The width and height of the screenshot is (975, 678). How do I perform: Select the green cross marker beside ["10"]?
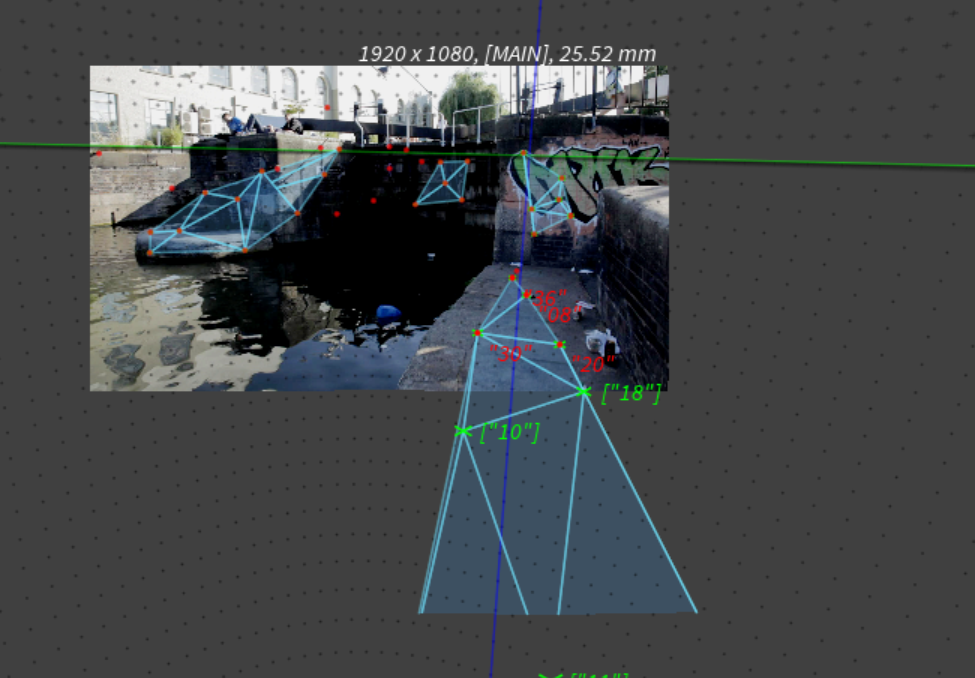[463, 430]
